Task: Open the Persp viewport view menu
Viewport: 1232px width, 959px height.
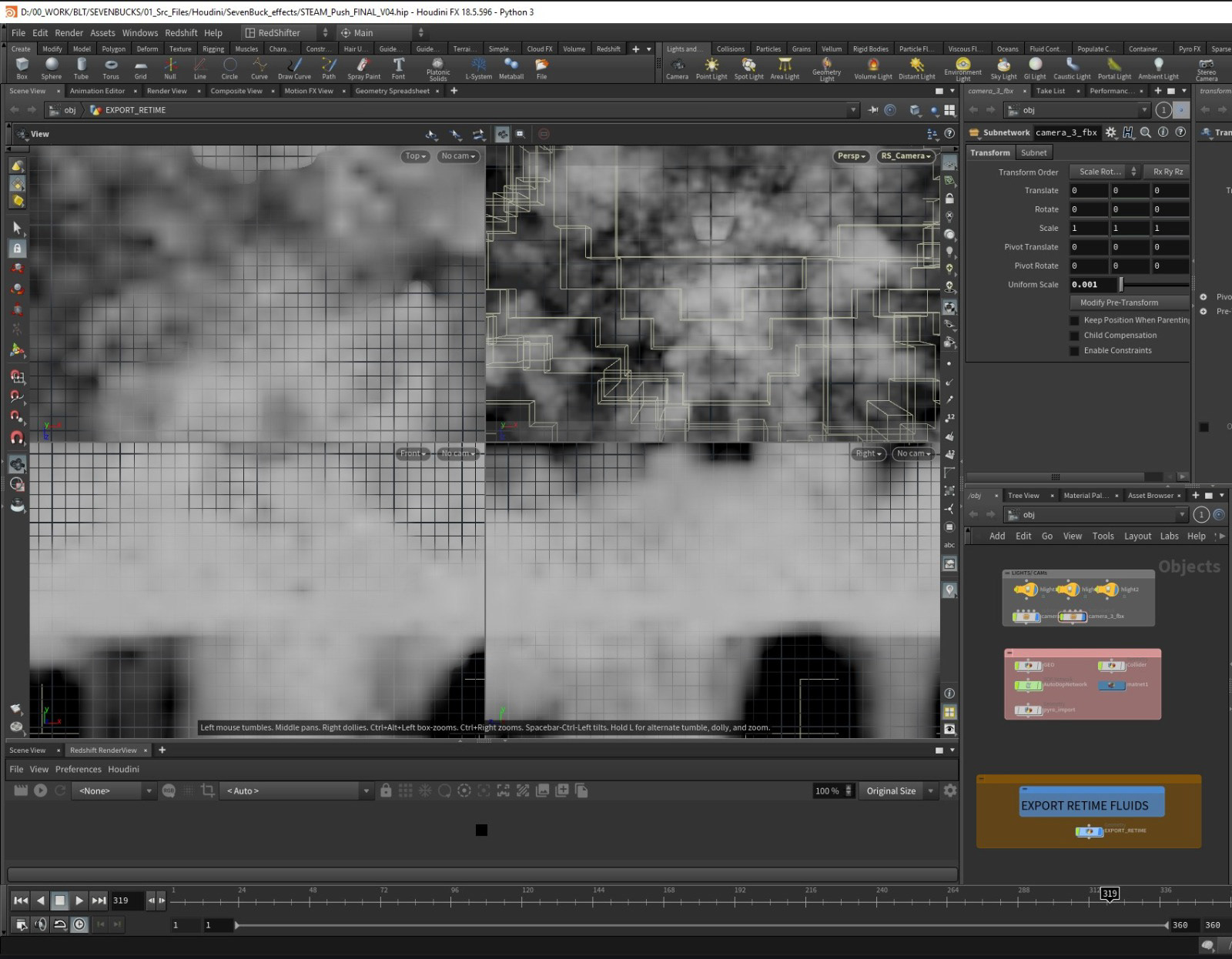Action: coord(851,156)
